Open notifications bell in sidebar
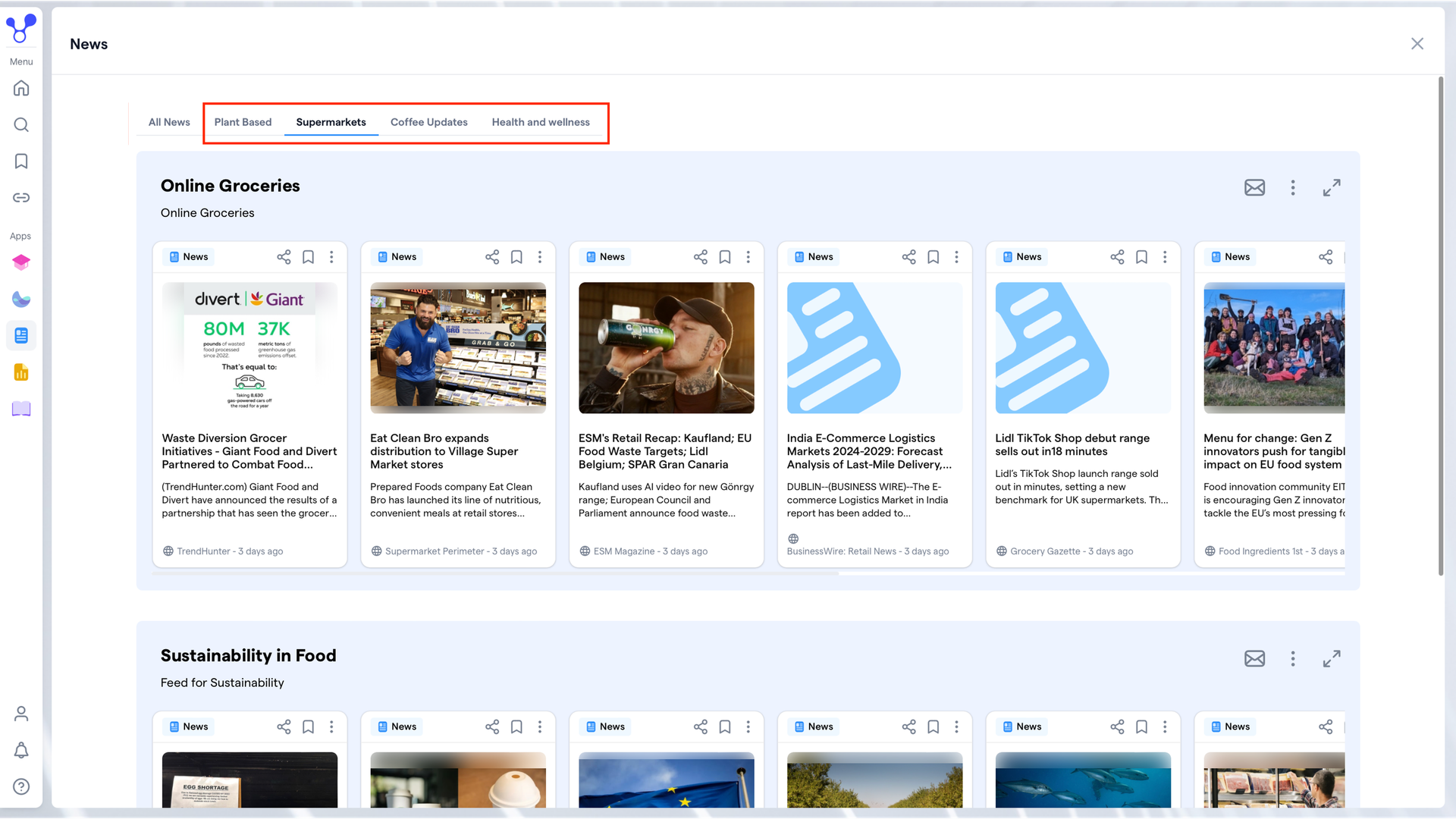Screen dimensions: 1456x819 [x=21, y=750]
